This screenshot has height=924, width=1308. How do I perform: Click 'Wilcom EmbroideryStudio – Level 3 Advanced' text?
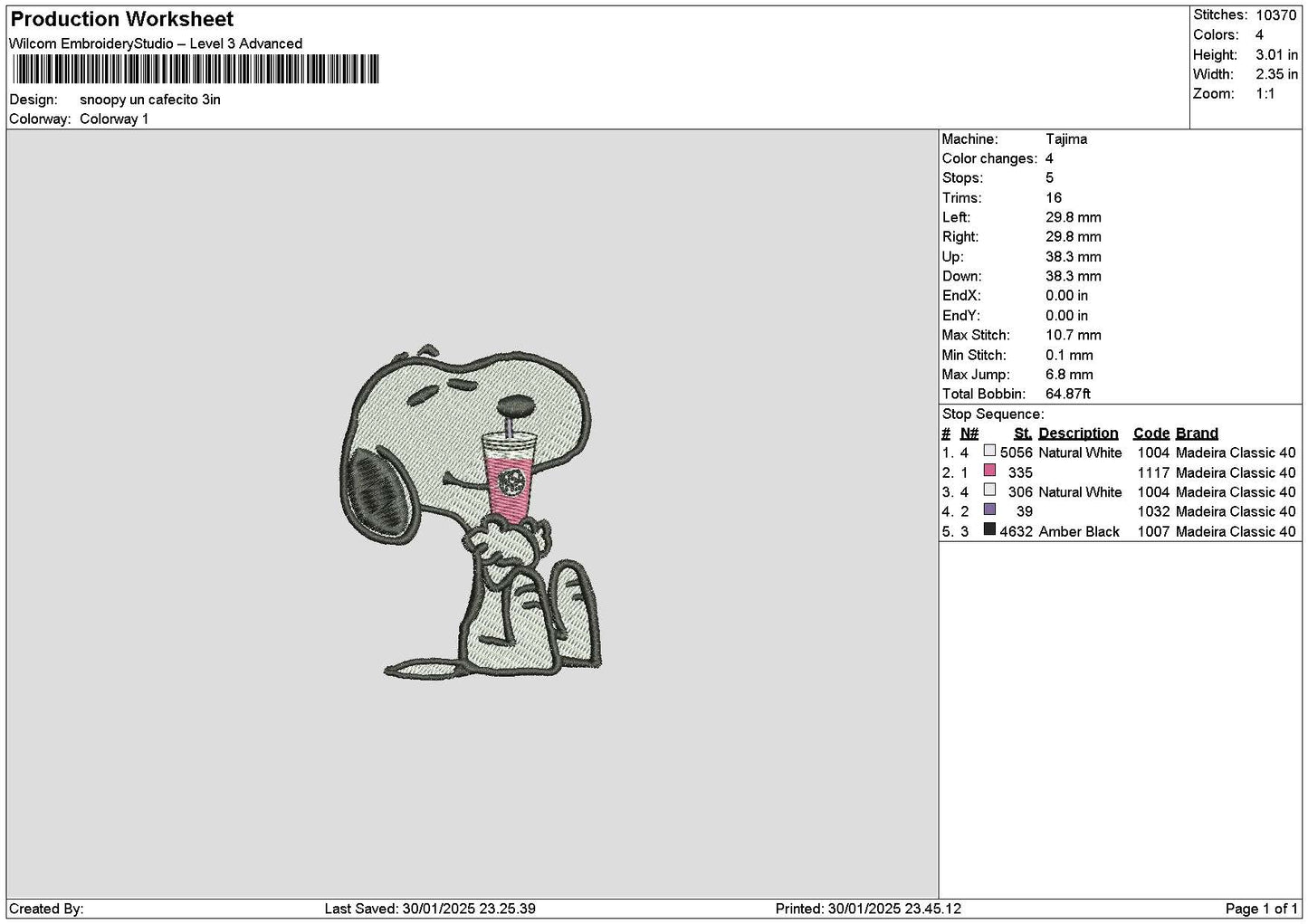coord(156,43)
